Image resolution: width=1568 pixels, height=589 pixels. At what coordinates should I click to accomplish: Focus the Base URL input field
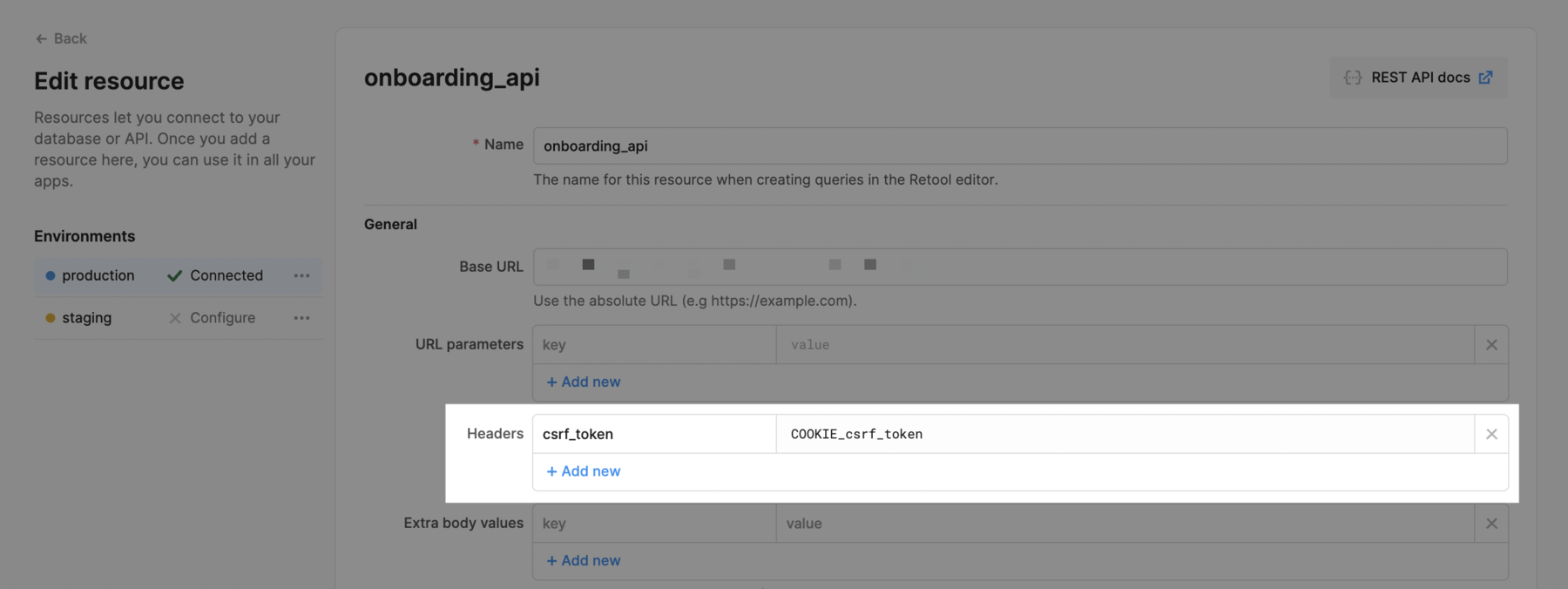1020,267
